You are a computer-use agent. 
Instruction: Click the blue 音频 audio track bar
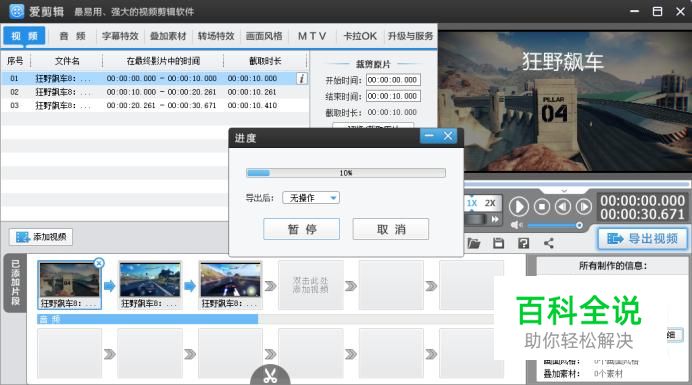148,319
